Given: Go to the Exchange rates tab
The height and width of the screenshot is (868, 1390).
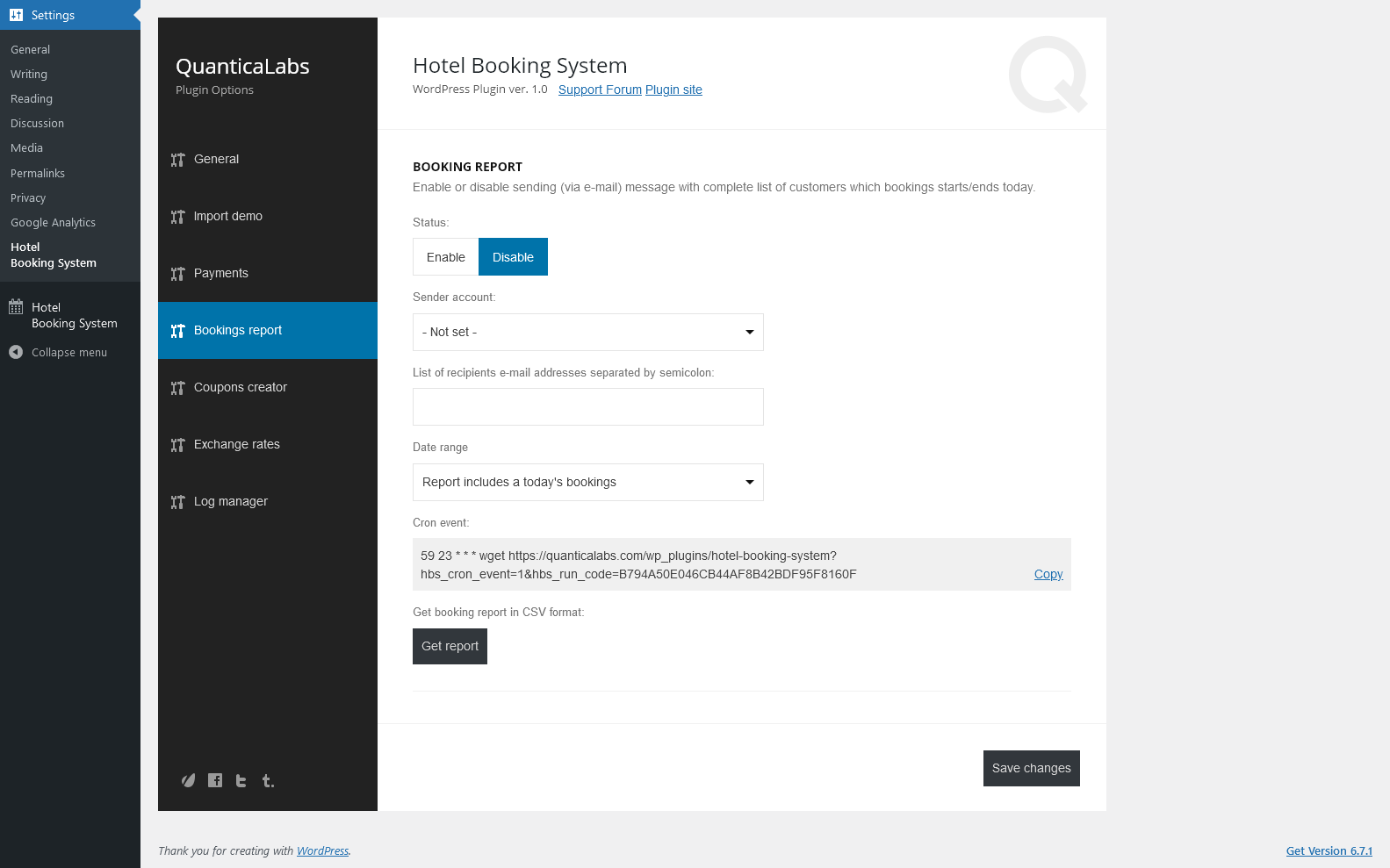Looking at the screenshot, I should 237,444.
